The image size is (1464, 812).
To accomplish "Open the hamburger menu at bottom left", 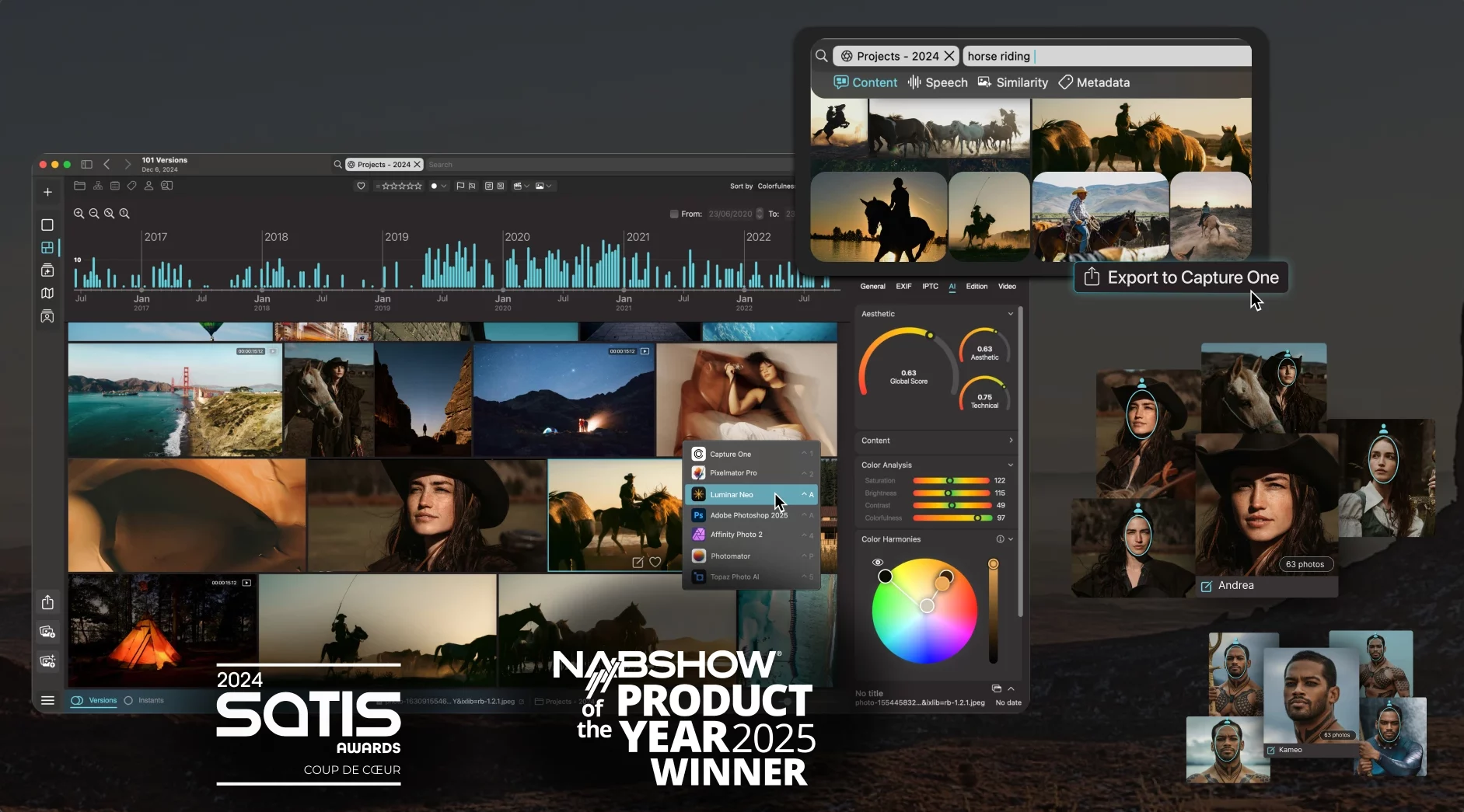I will click(x=47, y=700).
